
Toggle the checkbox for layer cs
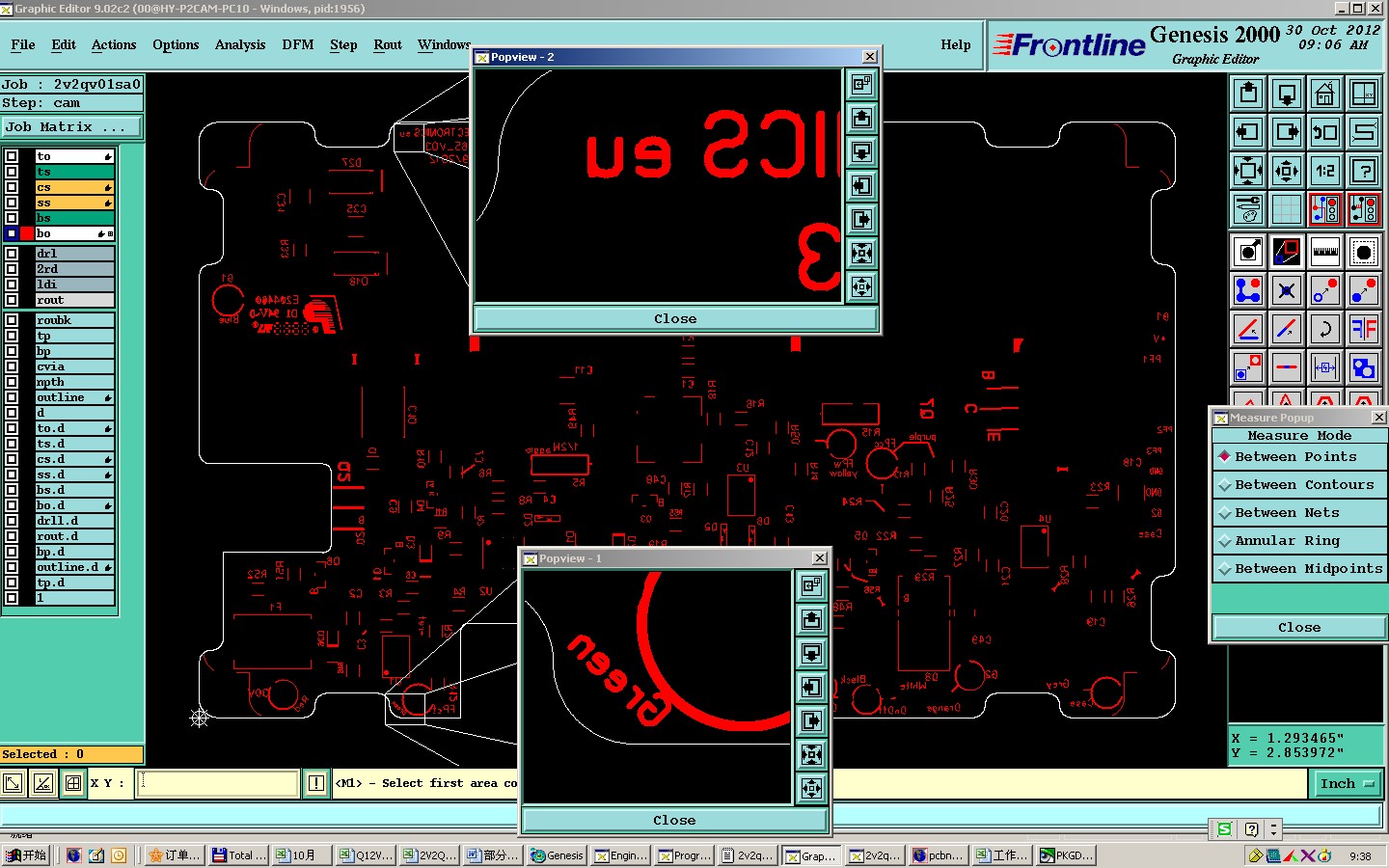pos(12,187)
